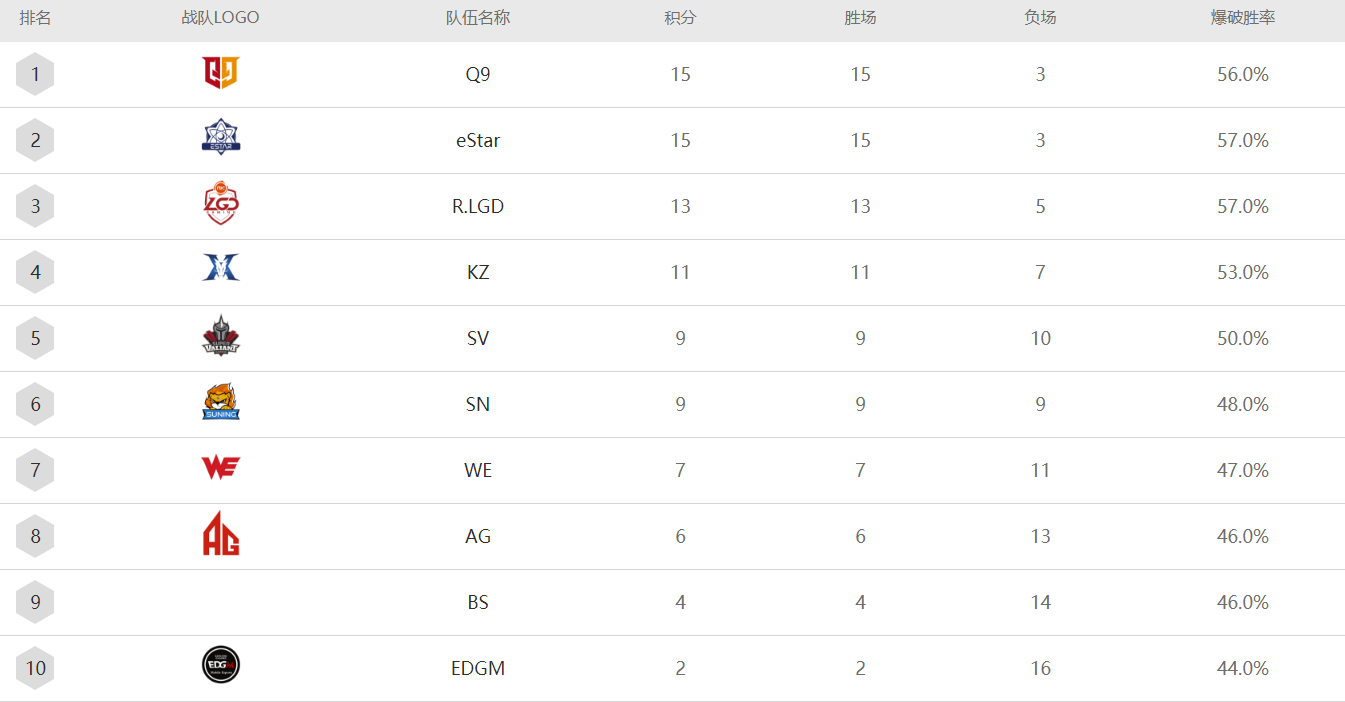This screenshot has width=1345, height=702.
Task: Select the KZ team logo
Action: point(220,268)
